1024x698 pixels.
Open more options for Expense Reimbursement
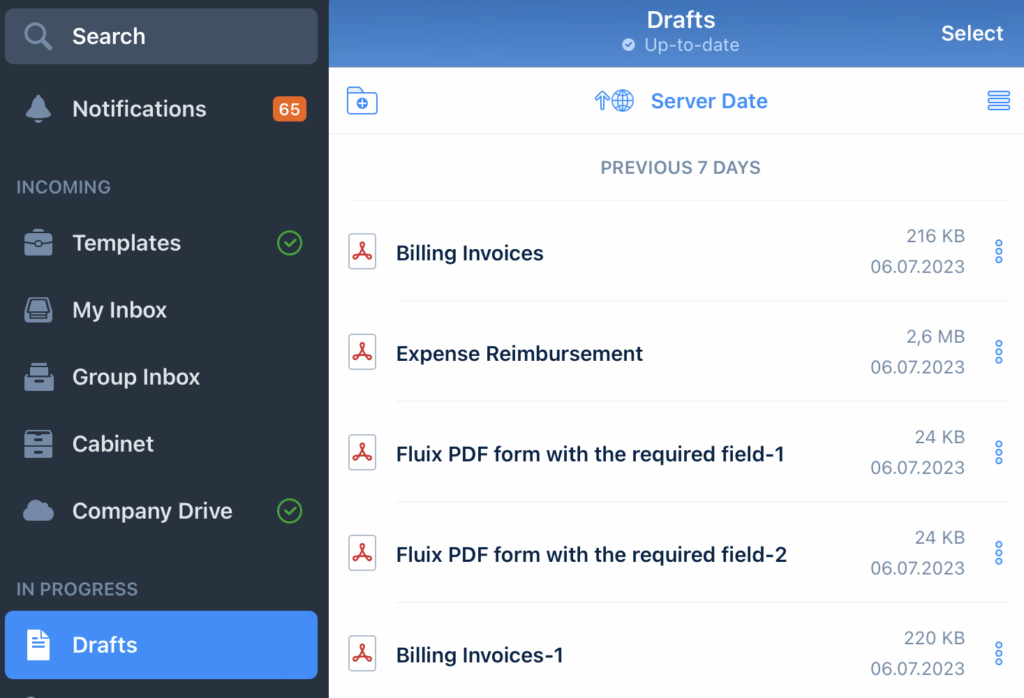coord(998,352)
